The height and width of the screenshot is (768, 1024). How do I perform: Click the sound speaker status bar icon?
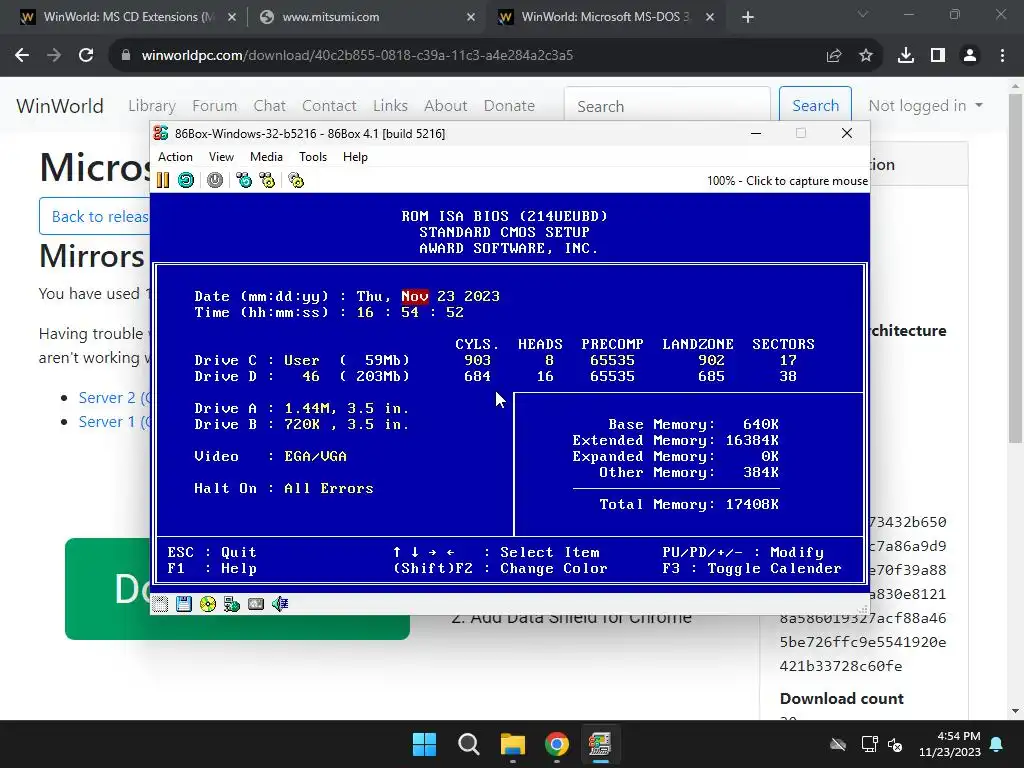point(280,604)
